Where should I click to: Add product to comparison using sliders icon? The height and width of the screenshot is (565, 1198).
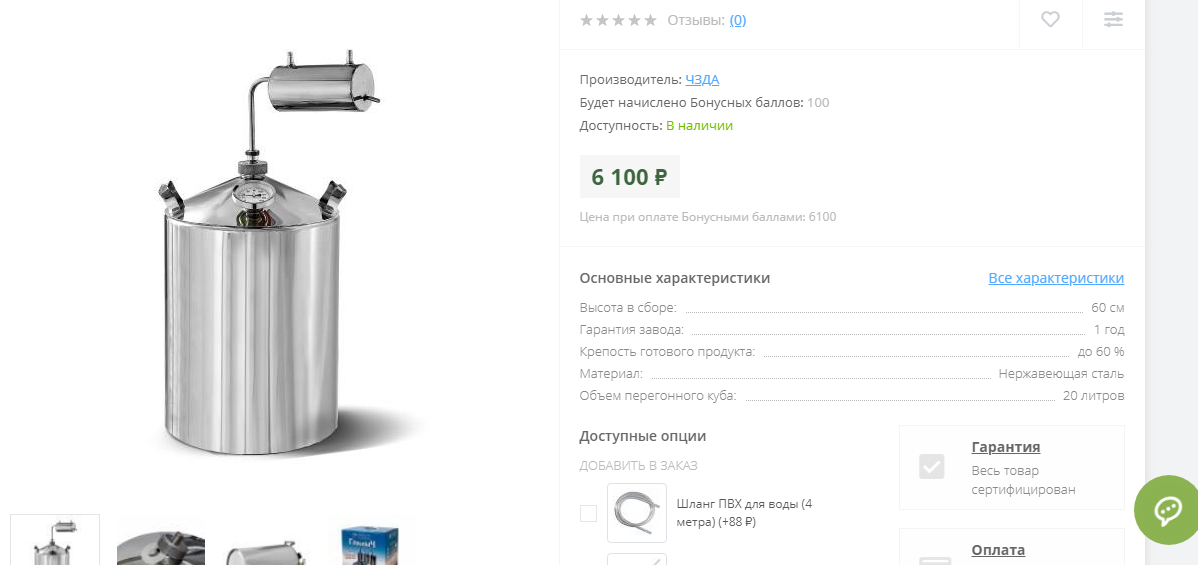1113,20
